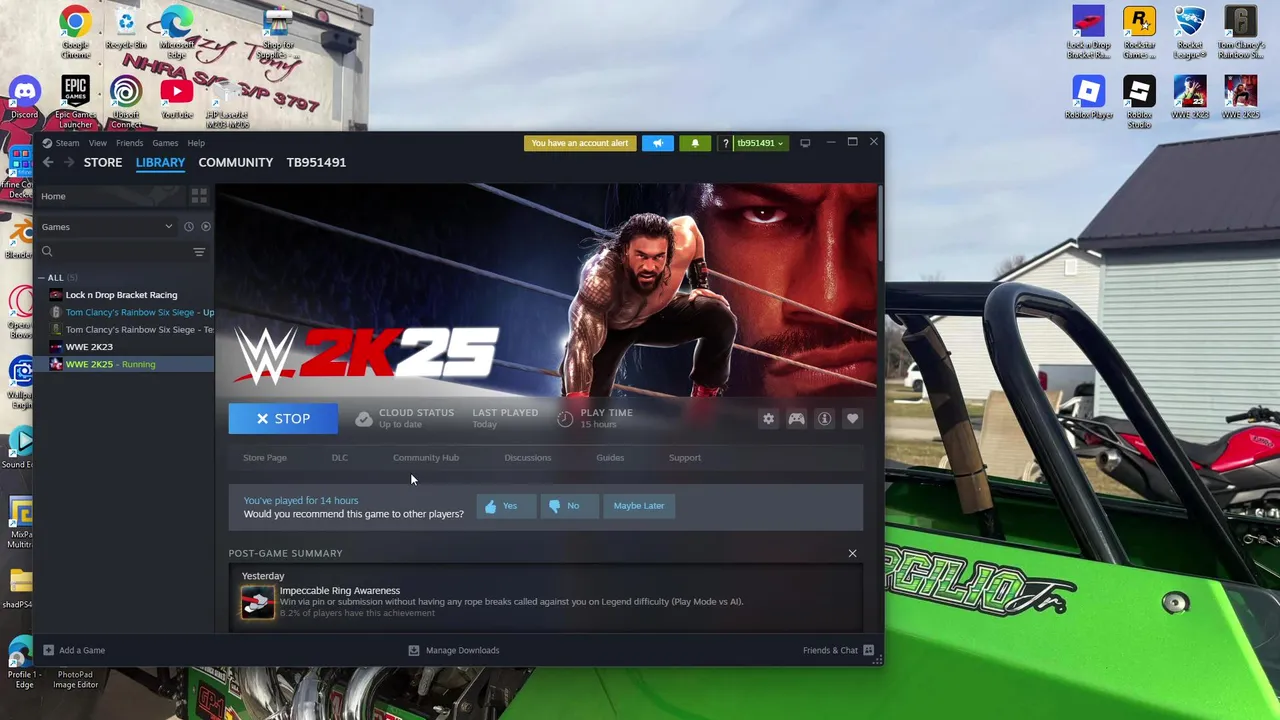Expand the Games filter dropdown
The image size is (1280, 720).
tap(106, 227)
